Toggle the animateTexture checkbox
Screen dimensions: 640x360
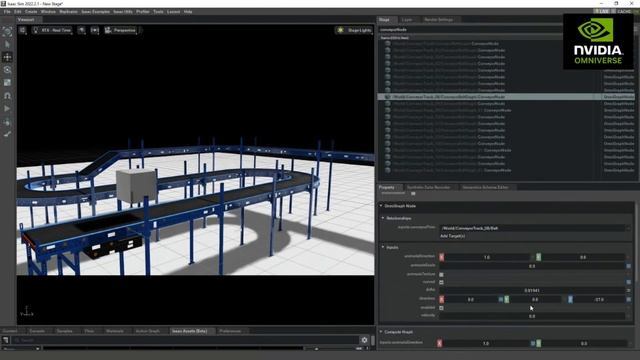[441, 274]
